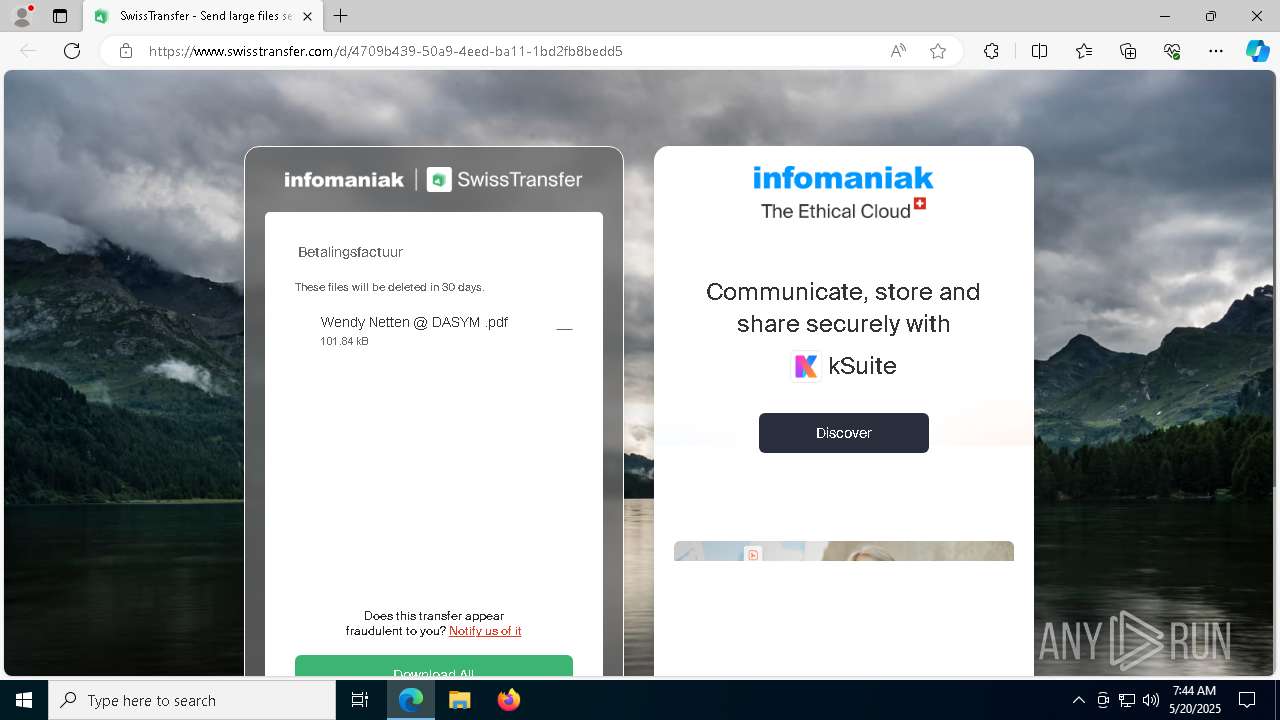Select the SwissTransfer tab
Image resolution: width=1280 pixels, height=720 pixels.
tap(204, 16)
